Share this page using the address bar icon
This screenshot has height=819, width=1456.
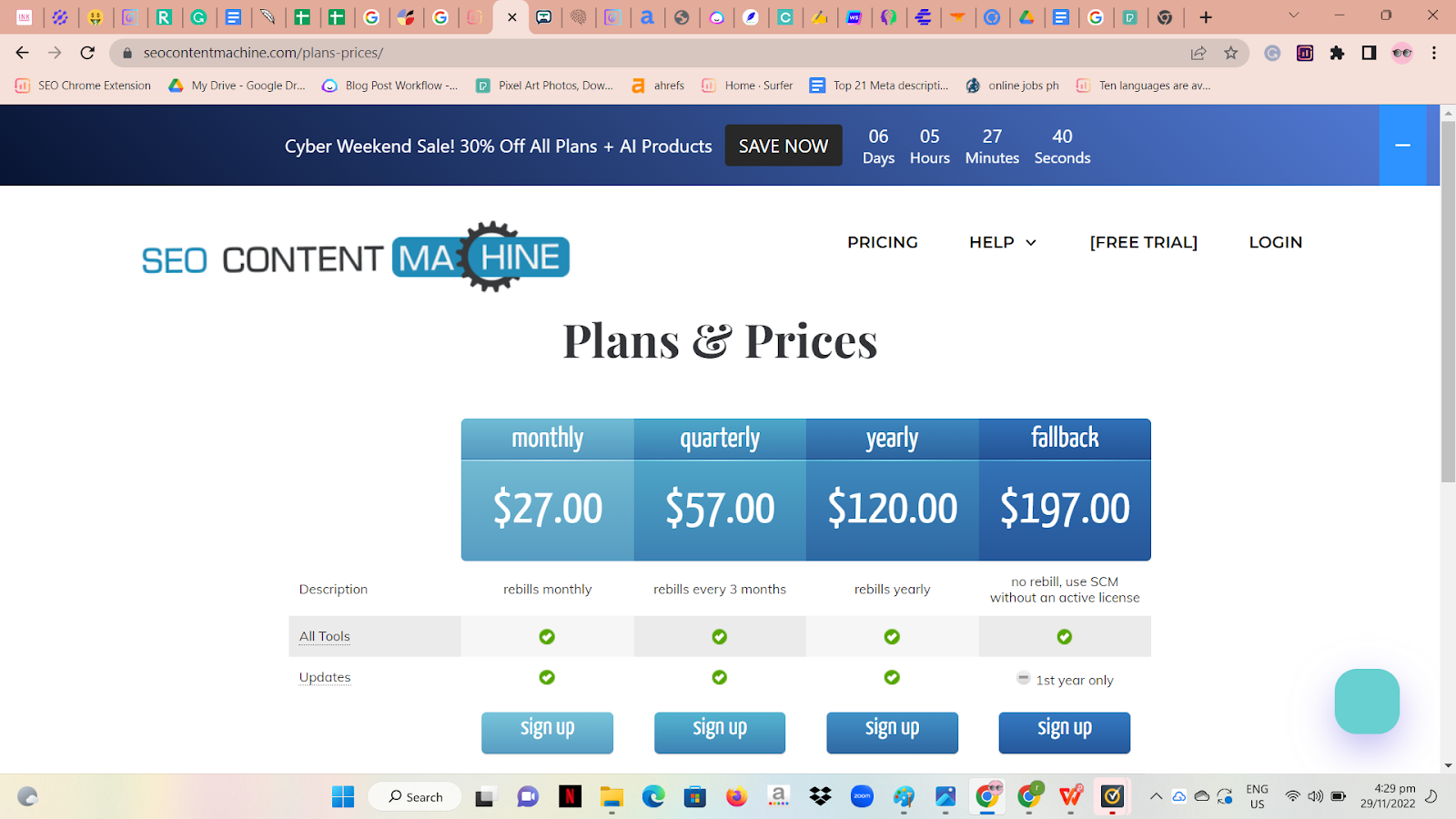pos(1198,53)
